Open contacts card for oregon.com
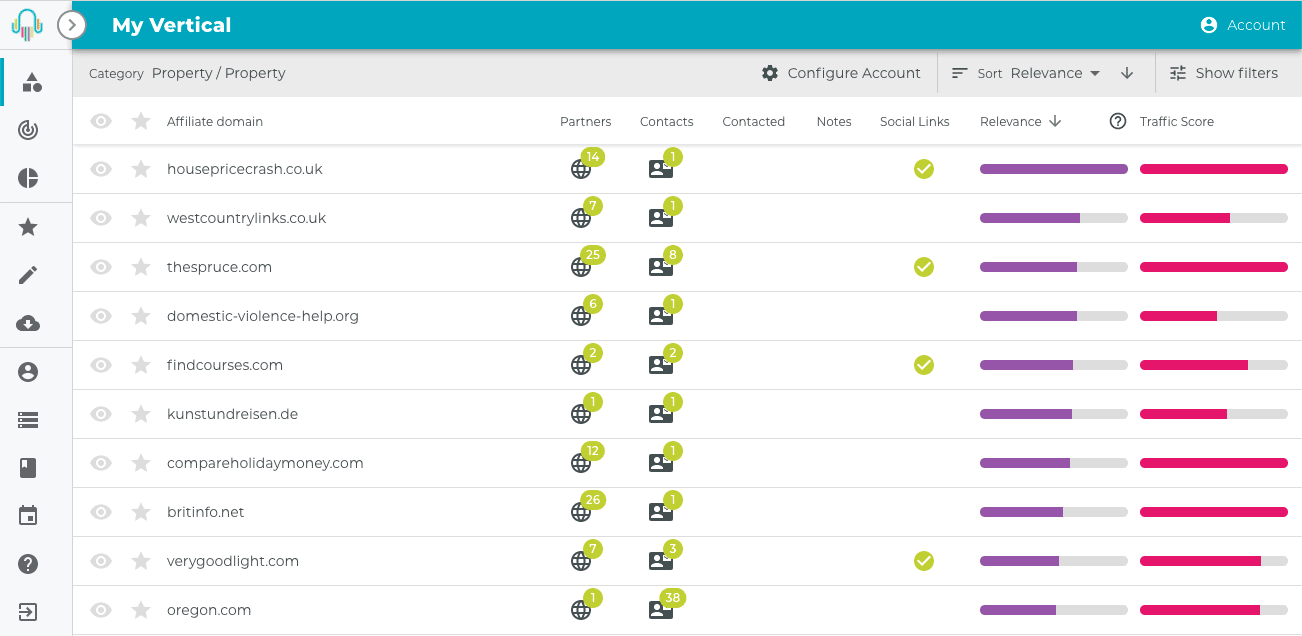 pos(661,610)
